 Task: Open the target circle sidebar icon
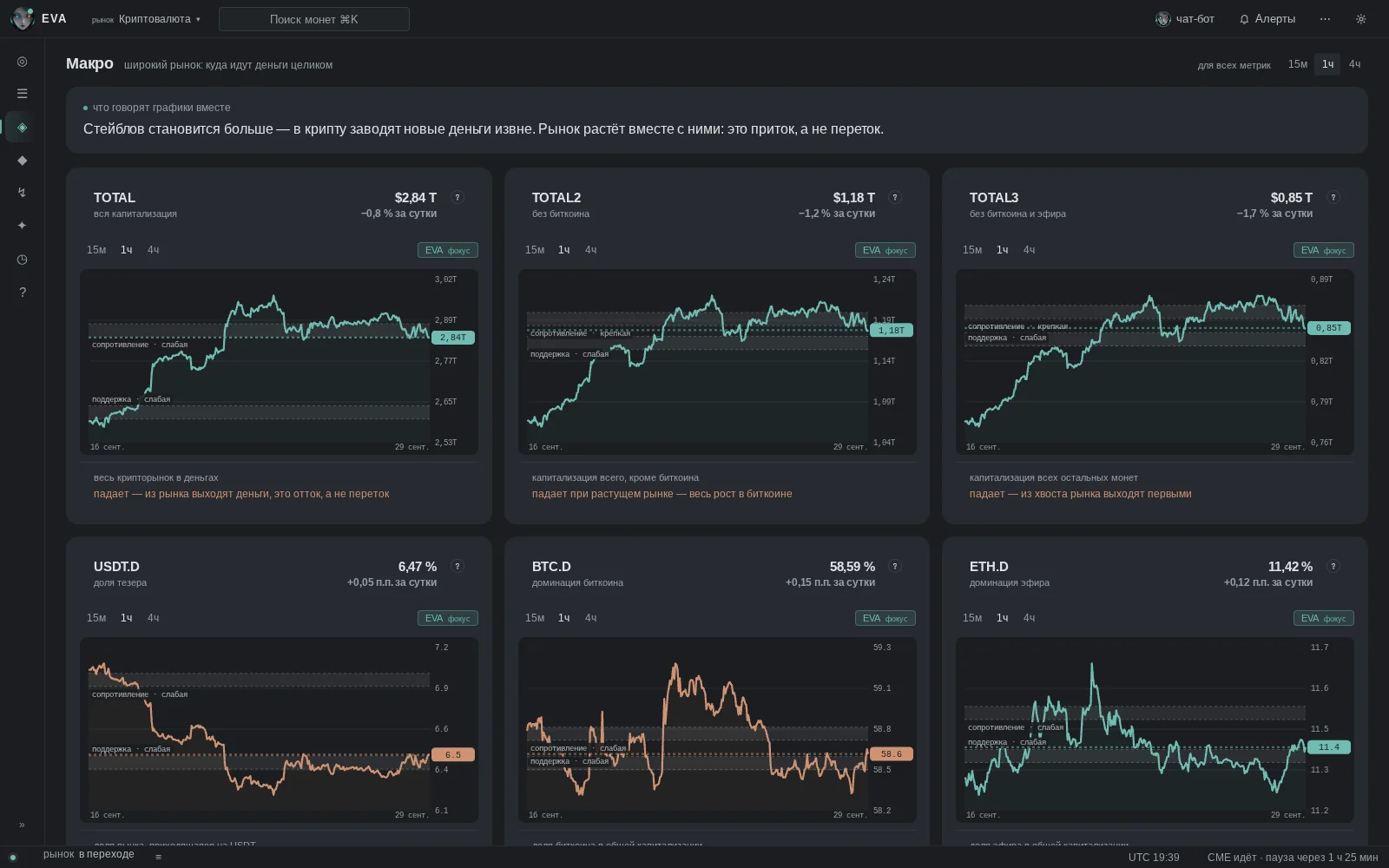click(x=22, y=62)
